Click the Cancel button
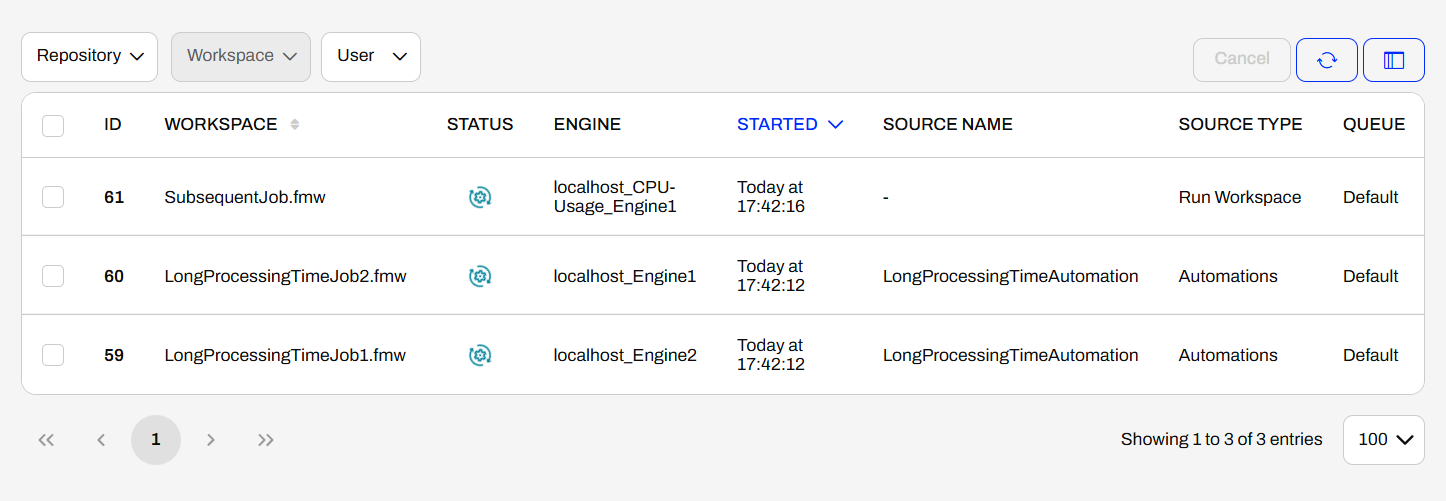The width and height of the screenshot is (1446, 501). 1242,60
